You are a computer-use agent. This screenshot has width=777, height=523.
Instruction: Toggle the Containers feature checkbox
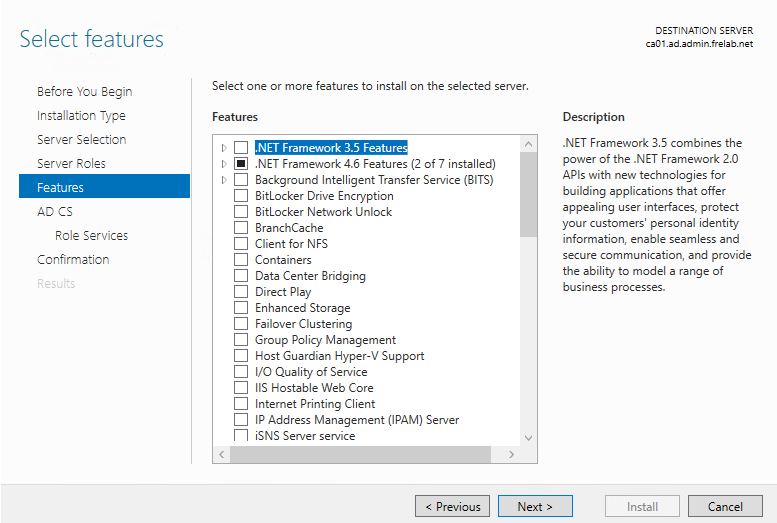240,260
